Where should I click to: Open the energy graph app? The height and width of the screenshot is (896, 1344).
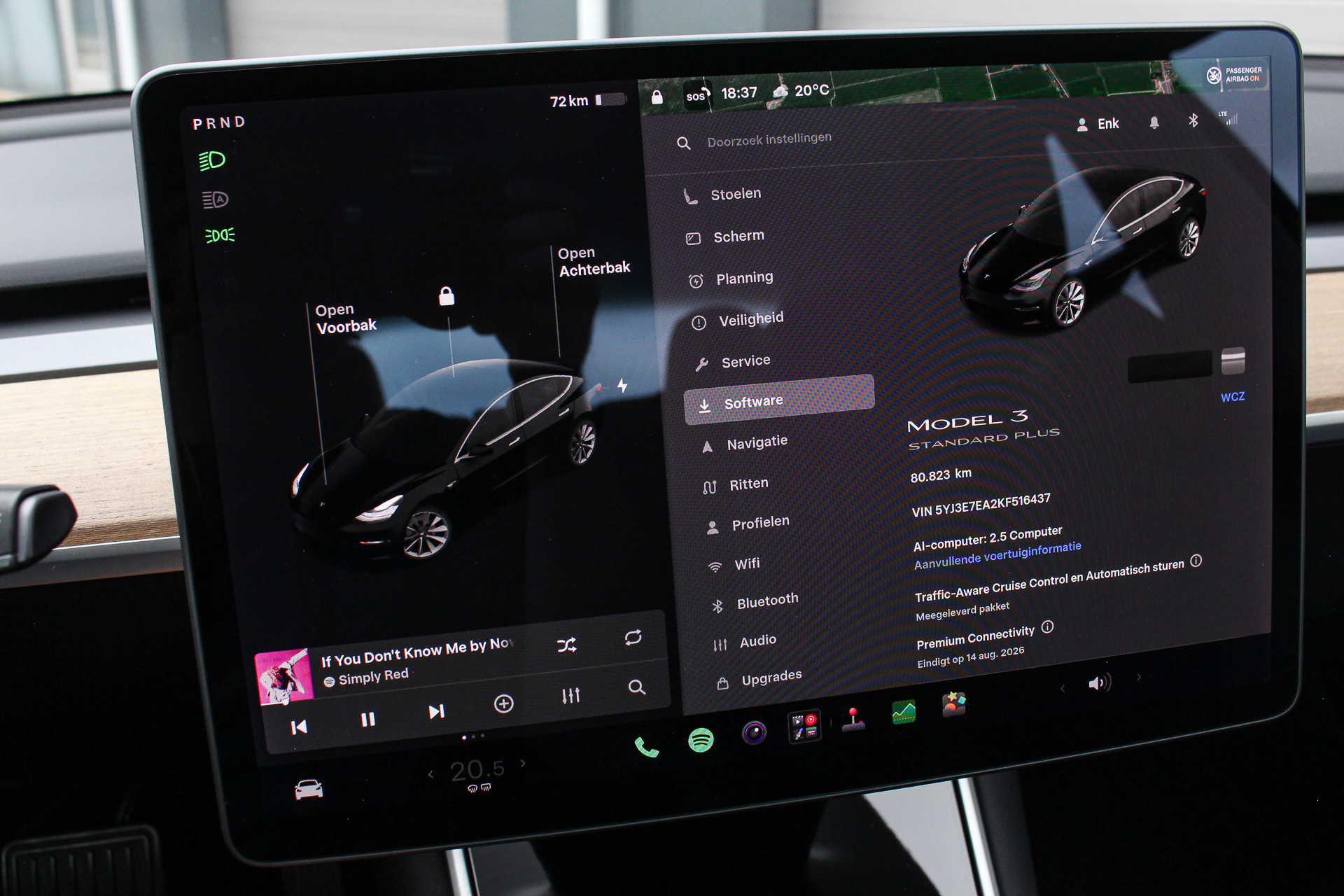coord(904,712)
